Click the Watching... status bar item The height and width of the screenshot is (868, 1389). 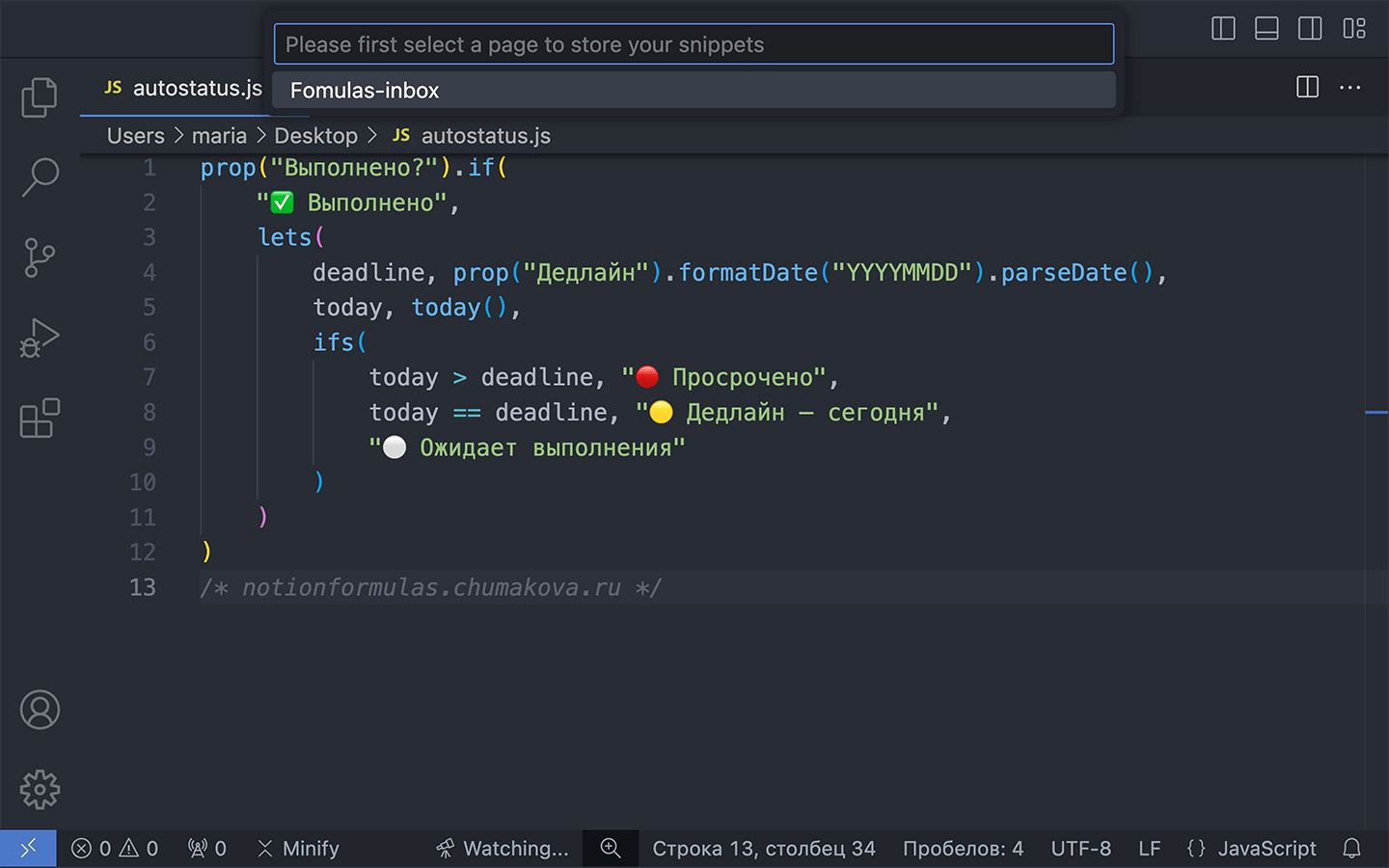[x=503, y=849]
